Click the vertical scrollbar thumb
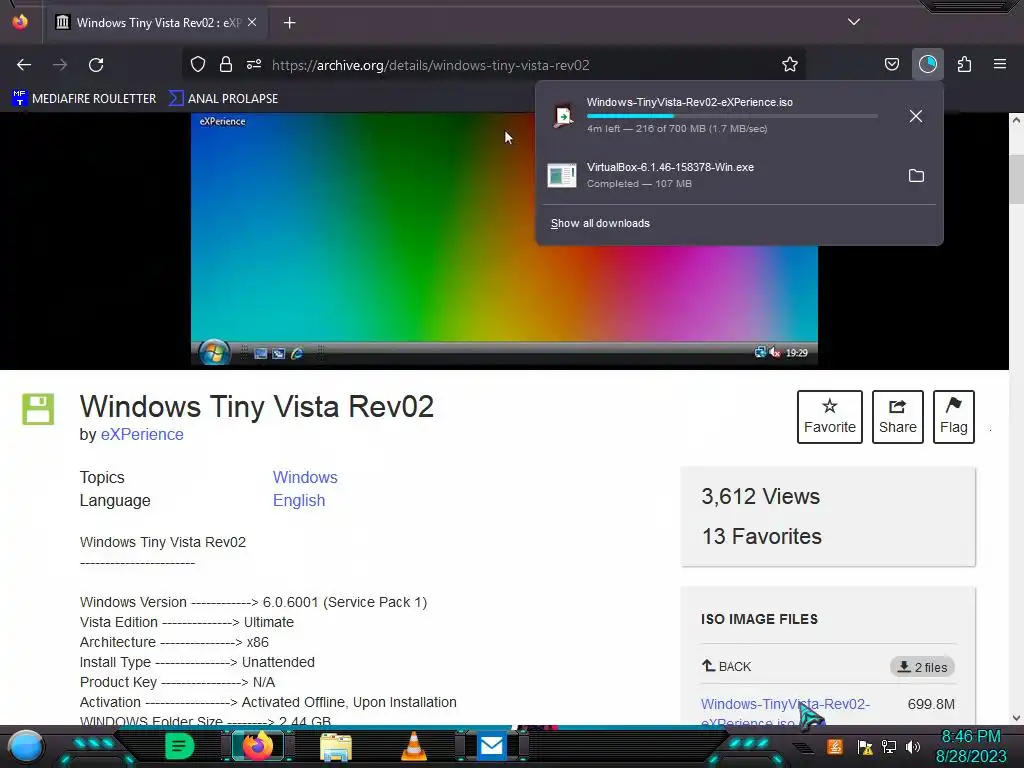The image size is (1024, 768). click(1016, 179)
